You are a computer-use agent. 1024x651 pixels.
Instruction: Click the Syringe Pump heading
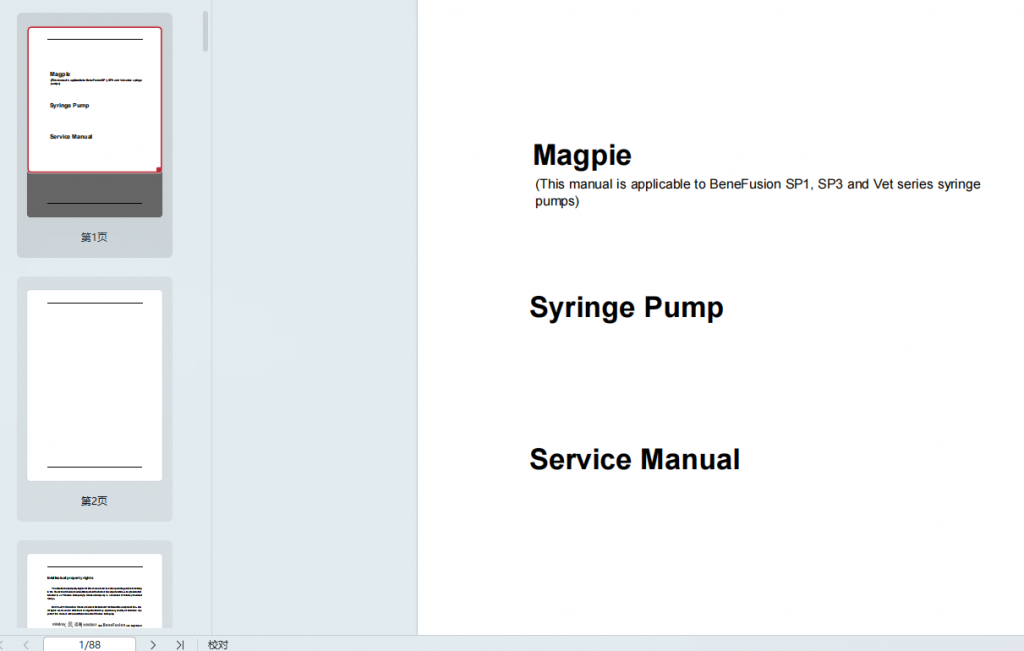[626, 308]
